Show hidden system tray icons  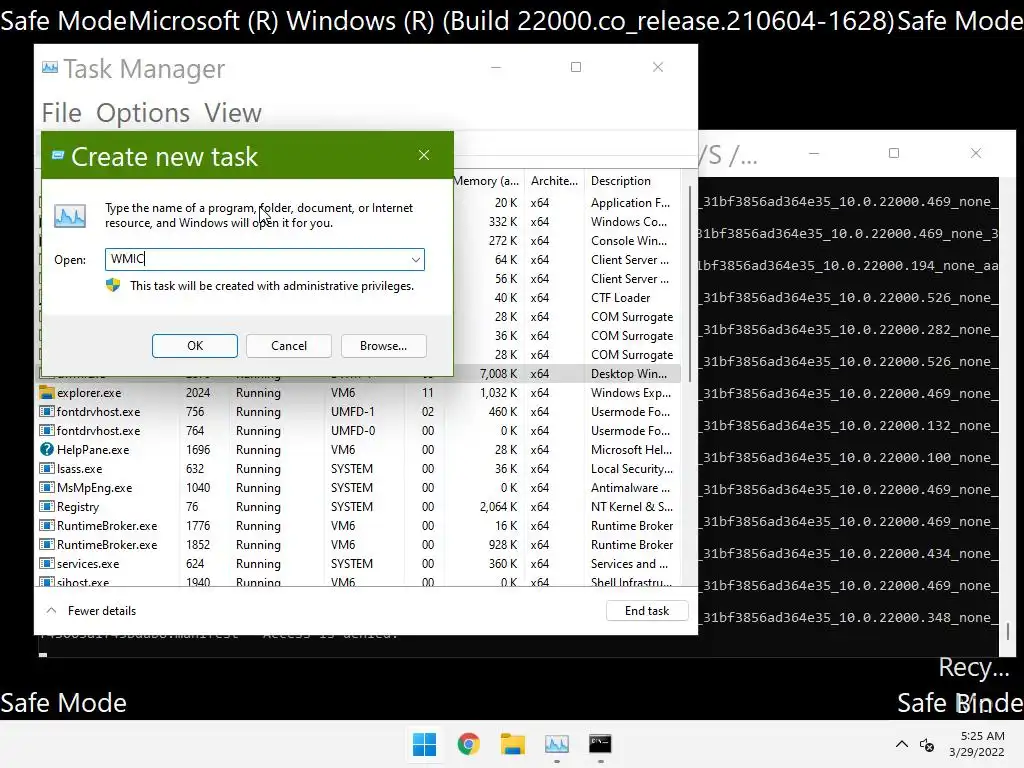click(x=901, y=744)
